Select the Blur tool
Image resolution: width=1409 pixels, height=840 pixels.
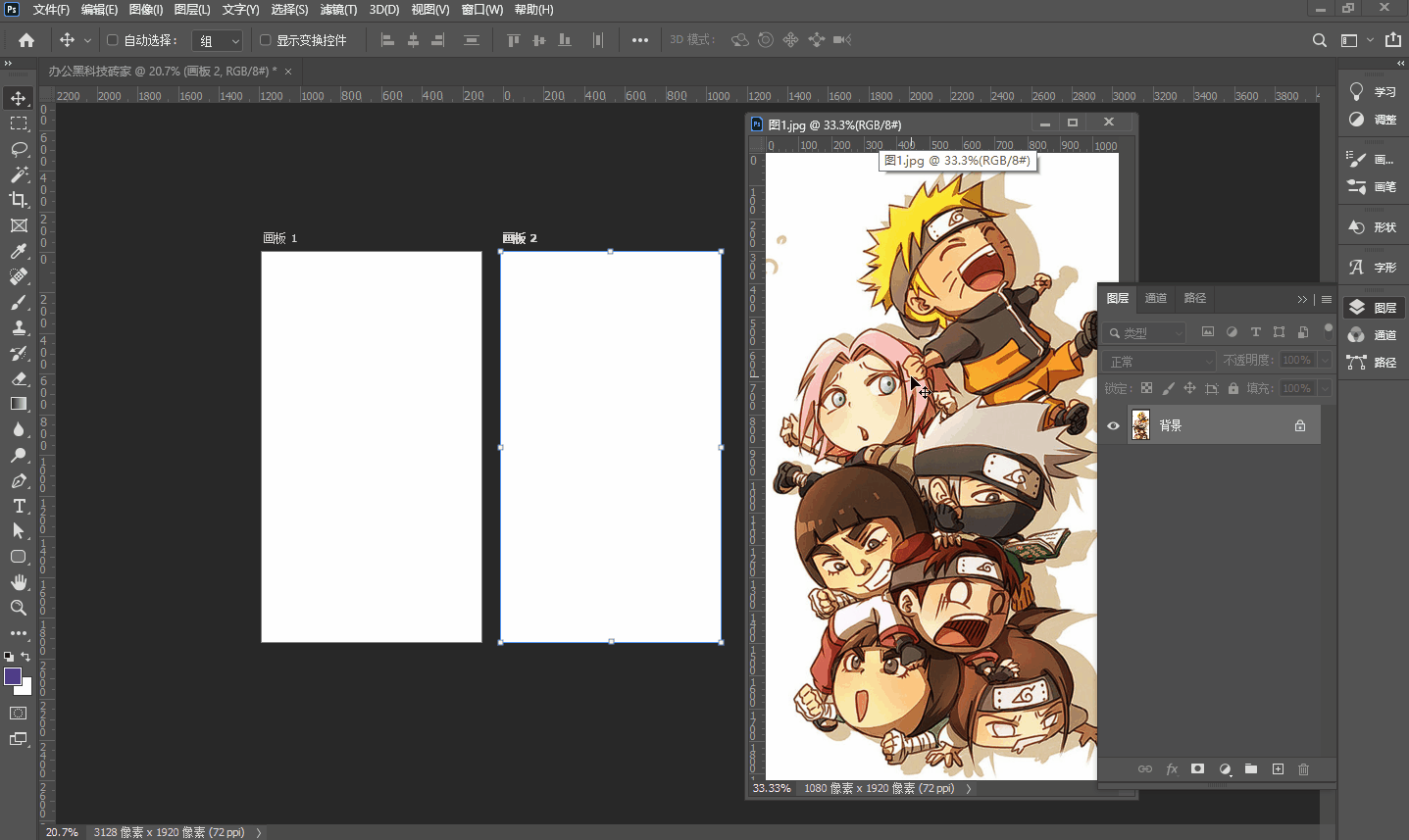click(19, 429)
